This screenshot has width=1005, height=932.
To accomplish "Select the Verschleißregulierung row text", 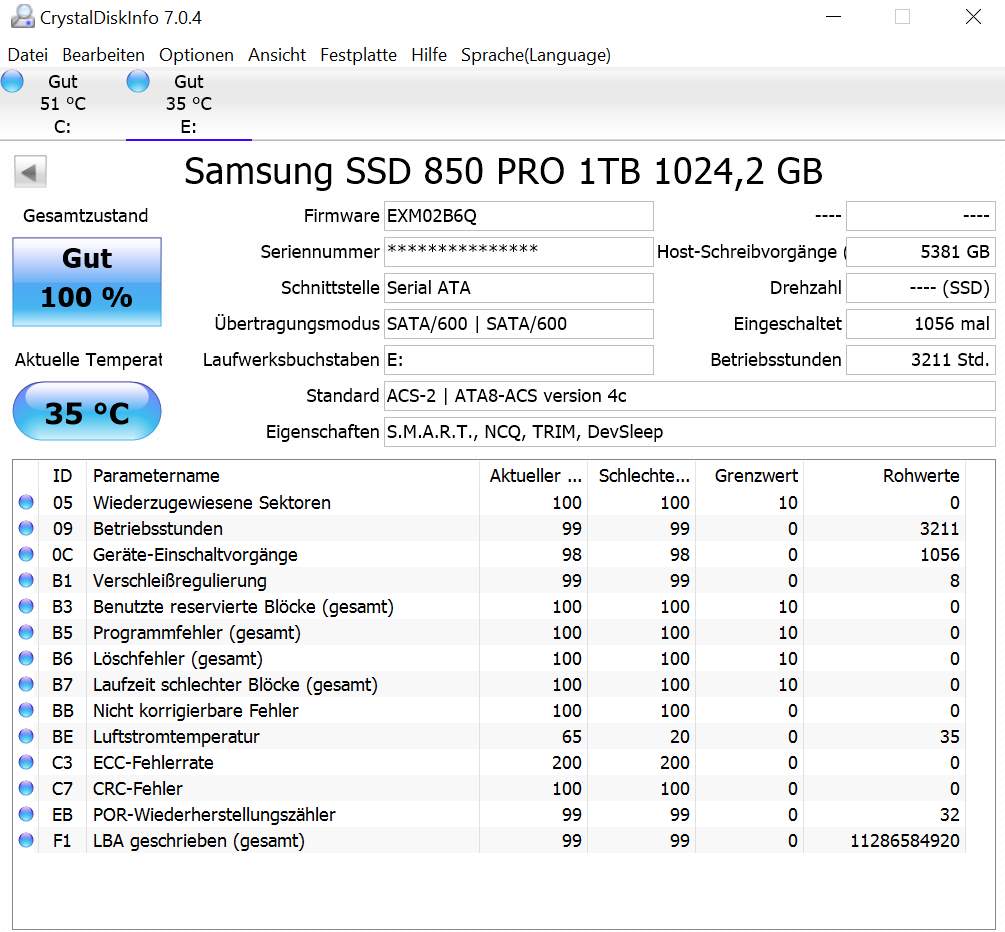I will point(179,581).
